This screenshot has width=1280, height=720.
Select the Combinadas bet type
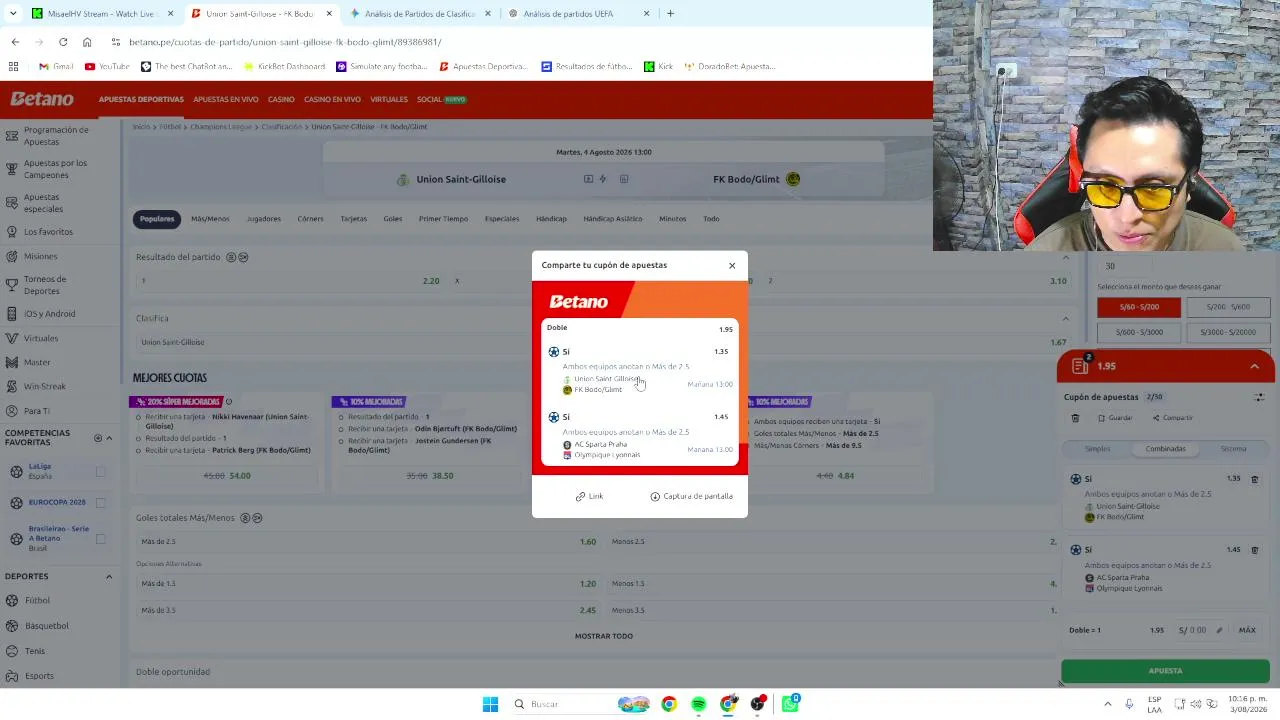click(x=1165, y=449)
